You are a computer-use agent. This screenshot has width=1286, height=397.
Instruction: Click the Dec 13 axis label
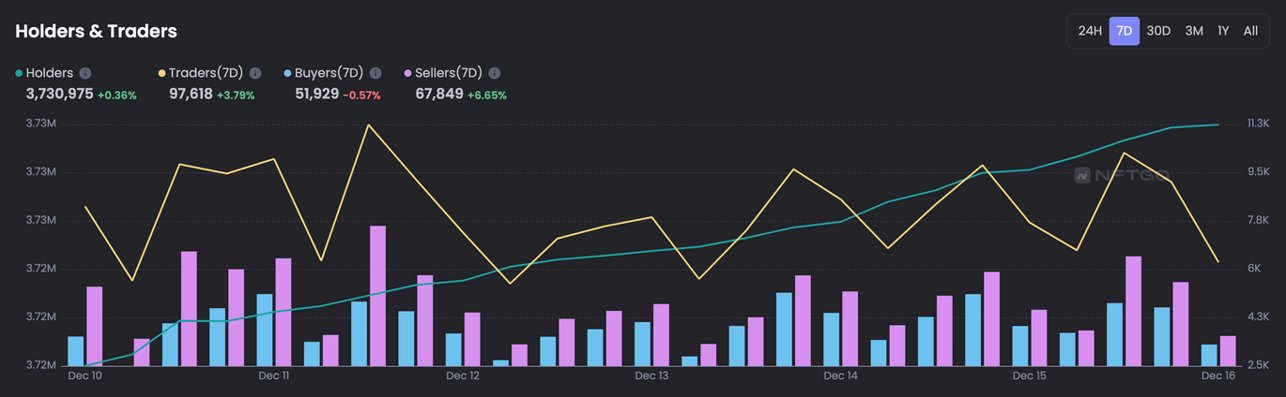point(652,376)
